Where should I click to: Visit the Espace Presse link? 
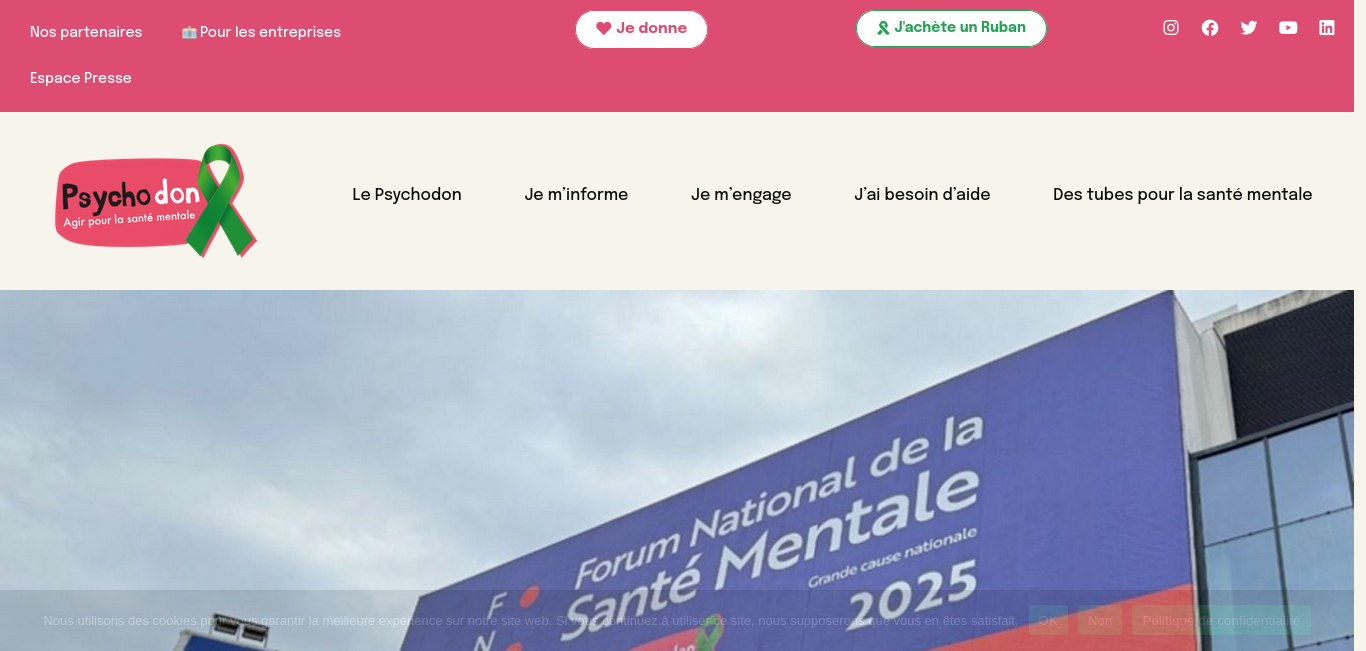click(81, 78)
